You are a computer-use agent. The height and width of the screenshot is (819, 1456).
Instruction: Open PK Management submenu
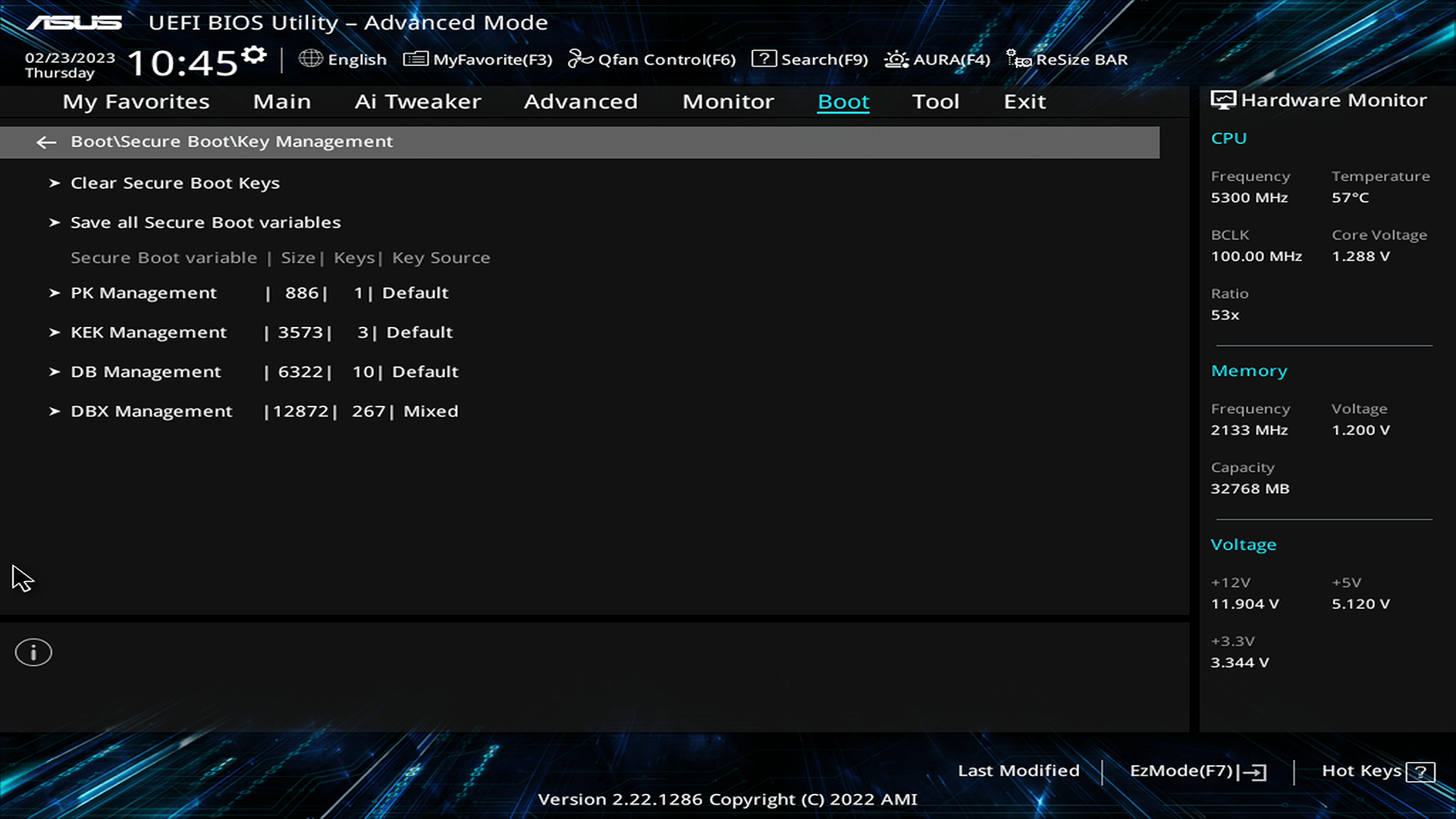(143, 293)
